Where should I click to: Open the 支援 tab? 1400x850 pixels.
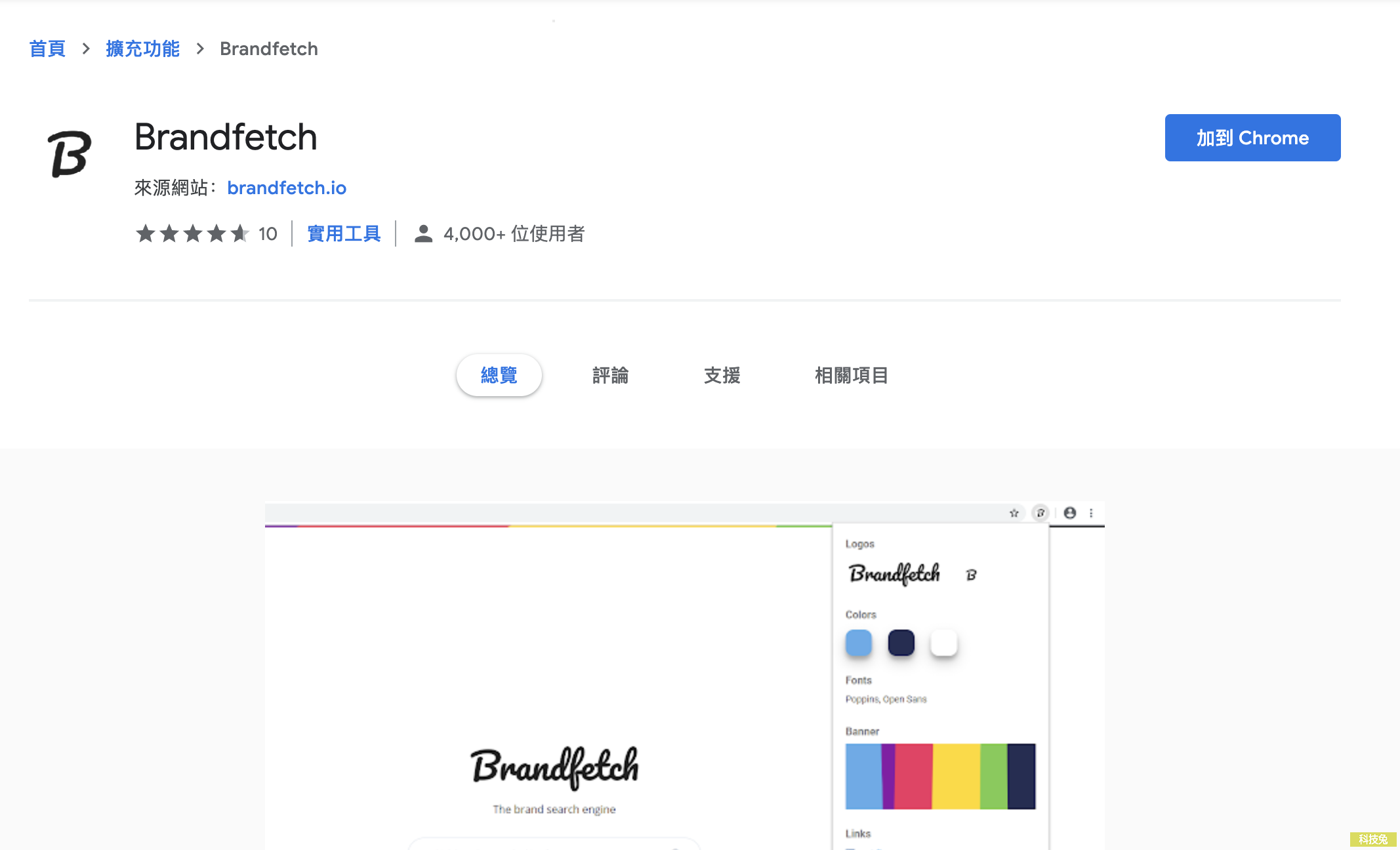coord(722,375)
